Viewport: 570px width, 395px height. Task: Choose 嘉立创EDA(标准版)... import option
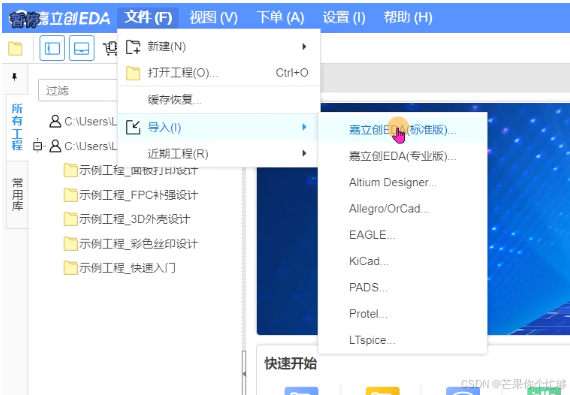pos(402,130)
